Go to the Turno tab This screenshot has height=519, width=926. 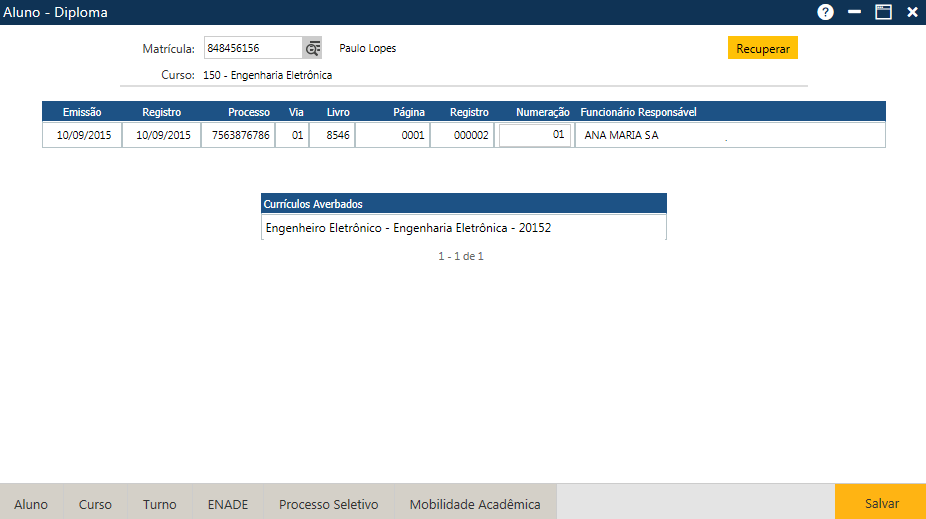tap(159, 504)
